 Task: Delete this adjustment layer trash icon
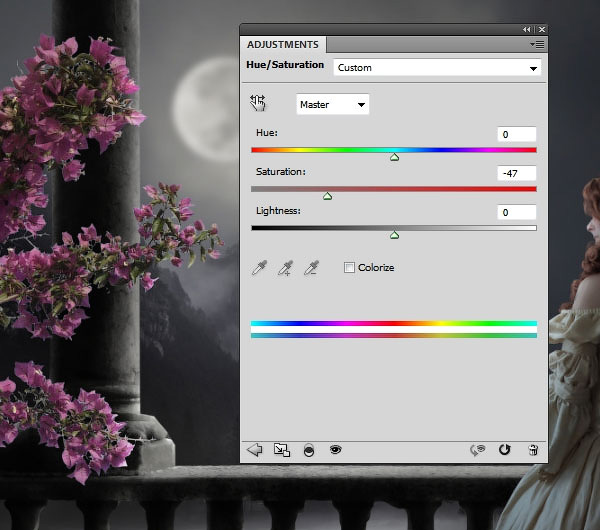point(533,450)
